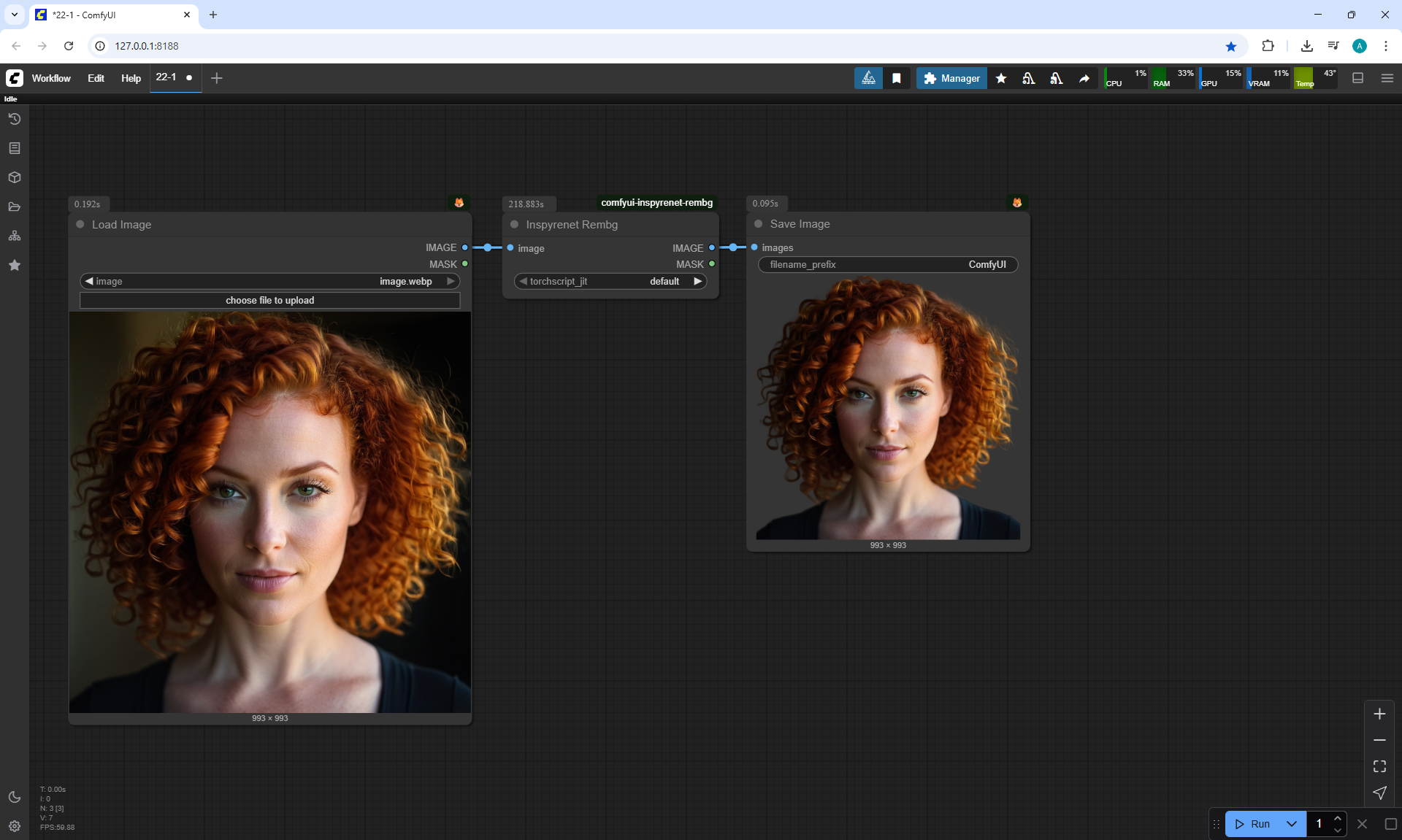Open settings gear icon
Screen dimensions: 1402x840
(x=14, y=826)
